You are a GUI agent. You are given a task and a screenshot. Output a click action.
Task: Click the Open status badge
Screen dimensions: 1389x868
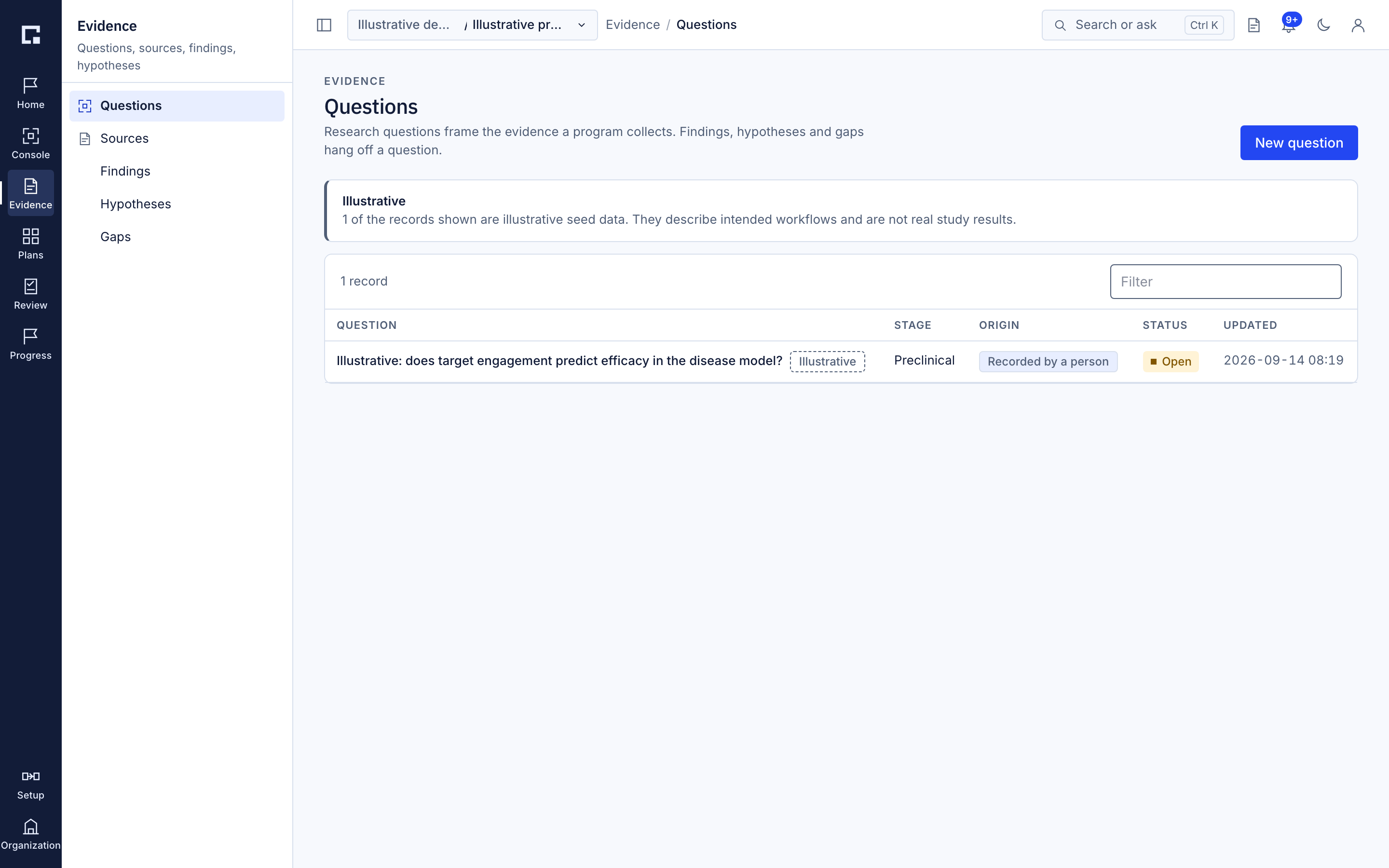pos(1171,361)
